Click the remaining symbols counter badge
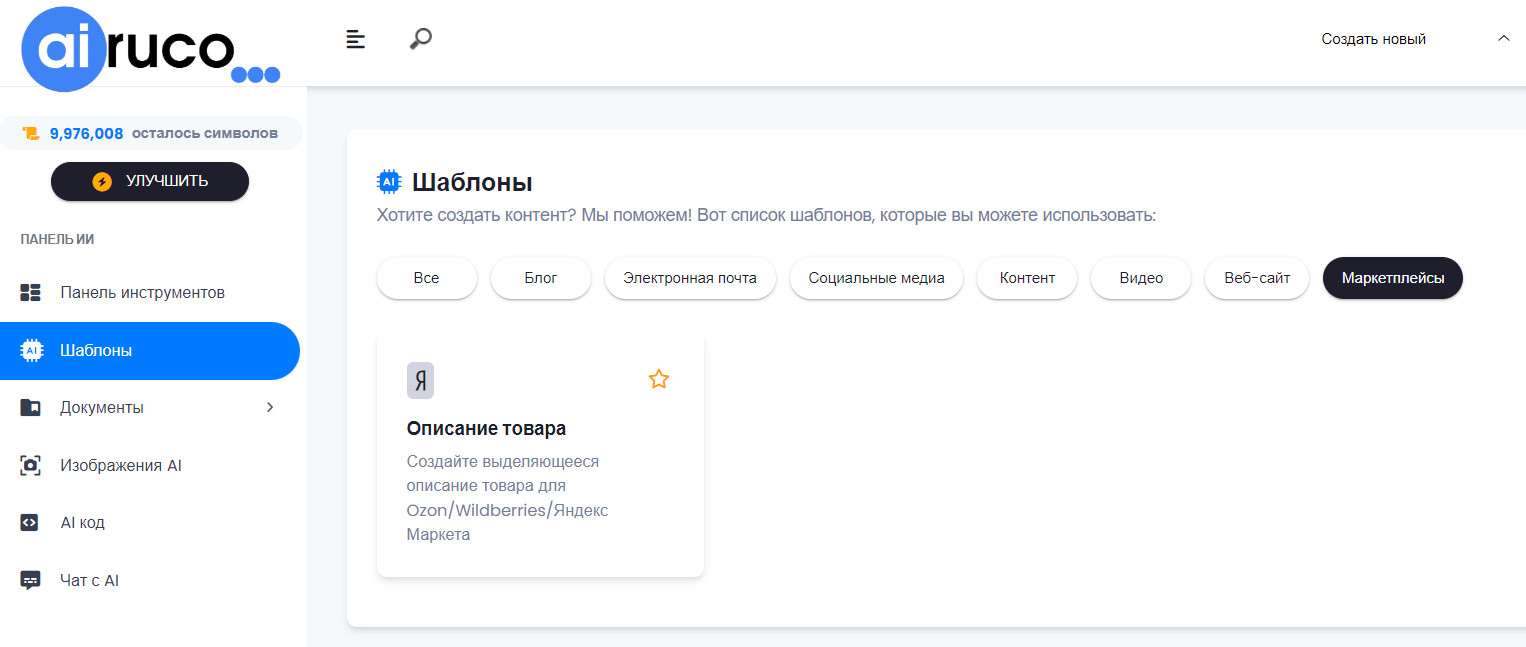This screenshot has width=1526, height=647. (x=151, y=133)
